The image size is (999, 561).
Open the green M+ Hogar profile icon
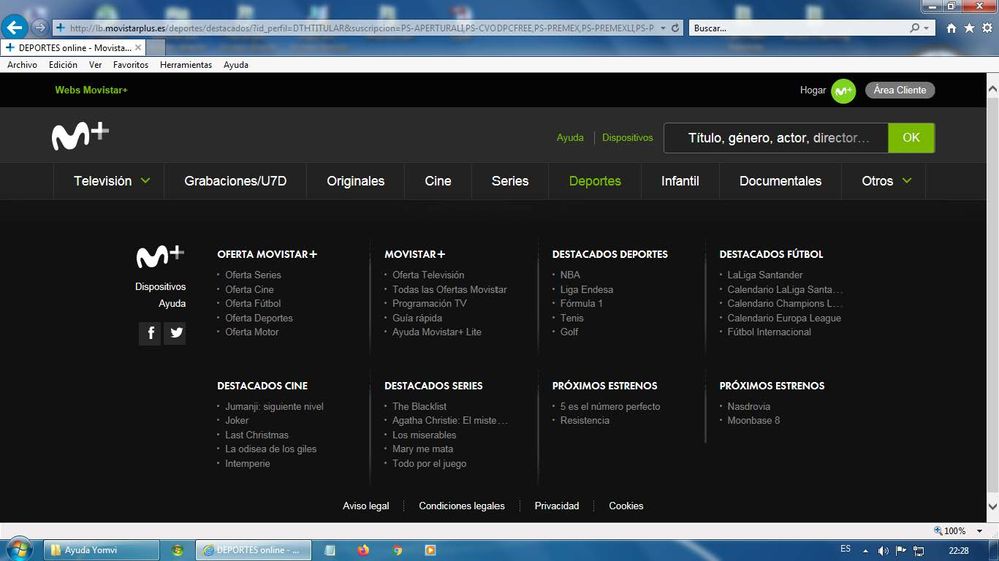point(843,90)
